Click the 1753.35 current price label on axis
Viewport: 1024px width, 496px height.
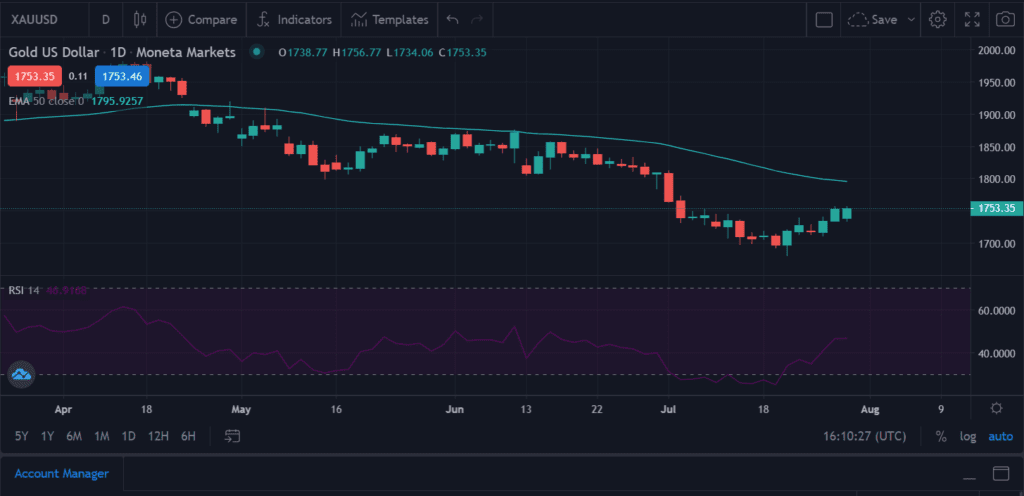click(996, 209)
